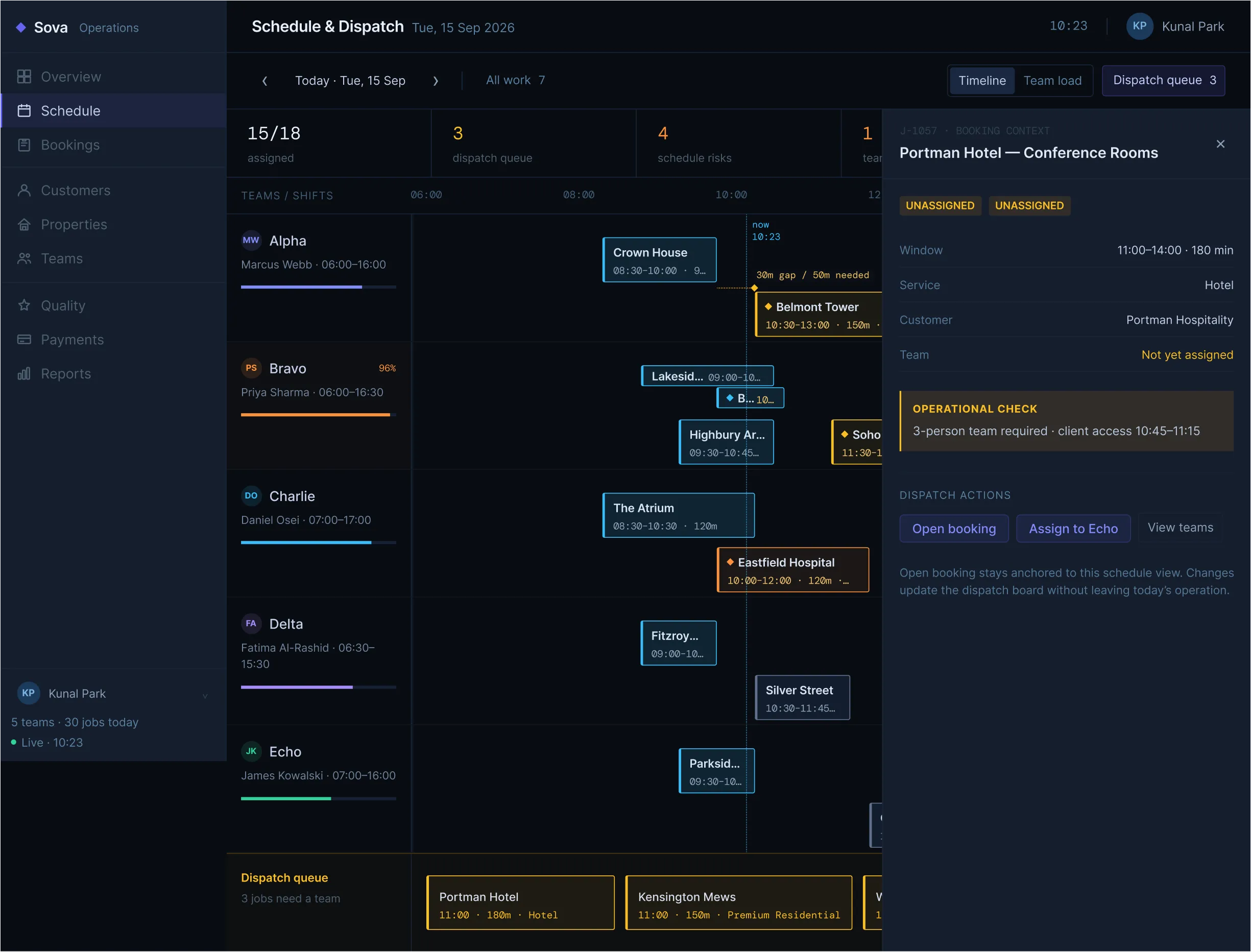Click the schedule risks stat card

click(x=738, y=144)
